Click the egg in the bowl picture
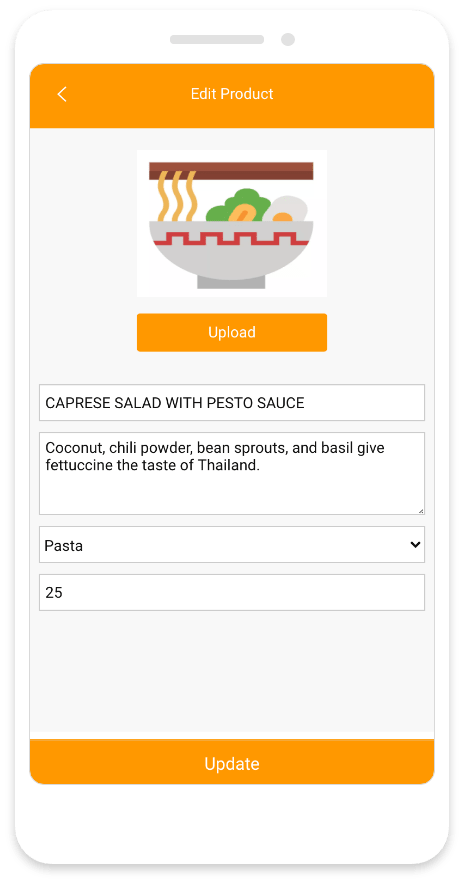464x884 pixels. (x=286, y=210)
